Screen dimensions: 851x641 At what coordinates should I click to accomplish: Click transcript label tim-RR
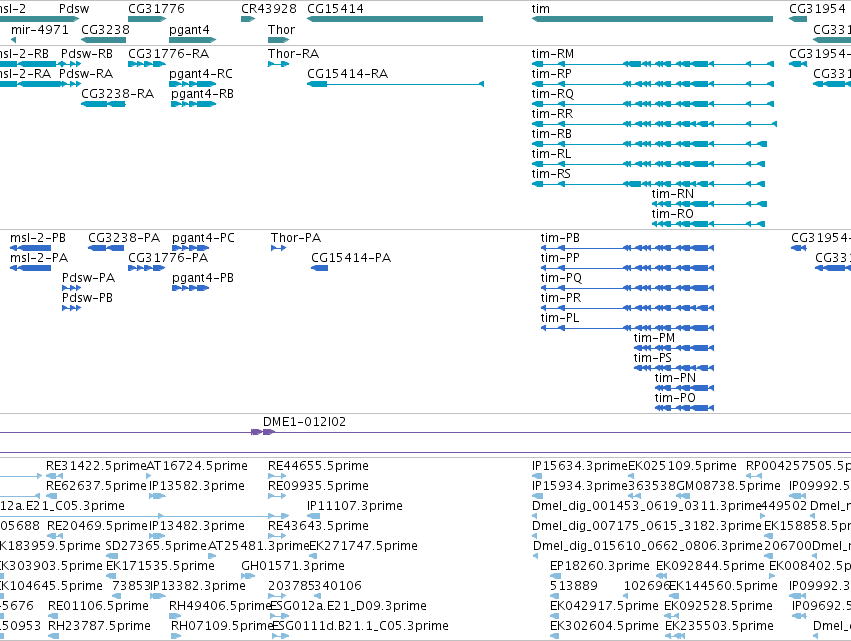552,114
